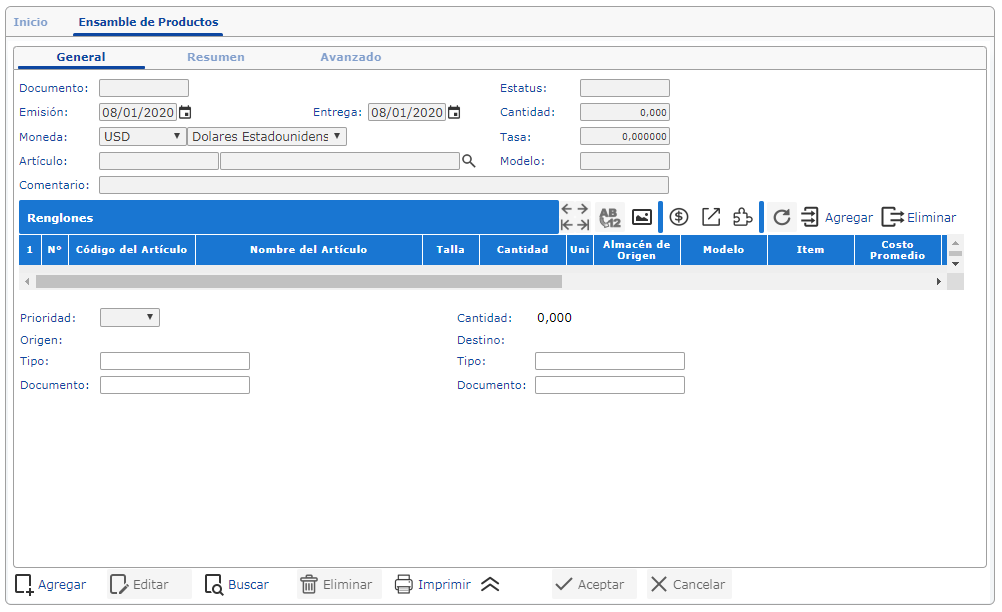
Task: Click the image picture icon in Renglones toolbar
Action: point(642,217)
